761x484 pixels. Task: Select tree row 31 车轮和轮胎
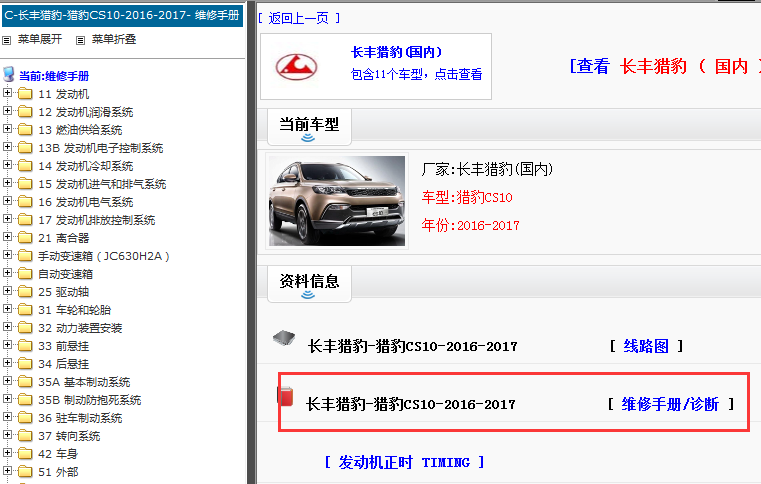75,310
